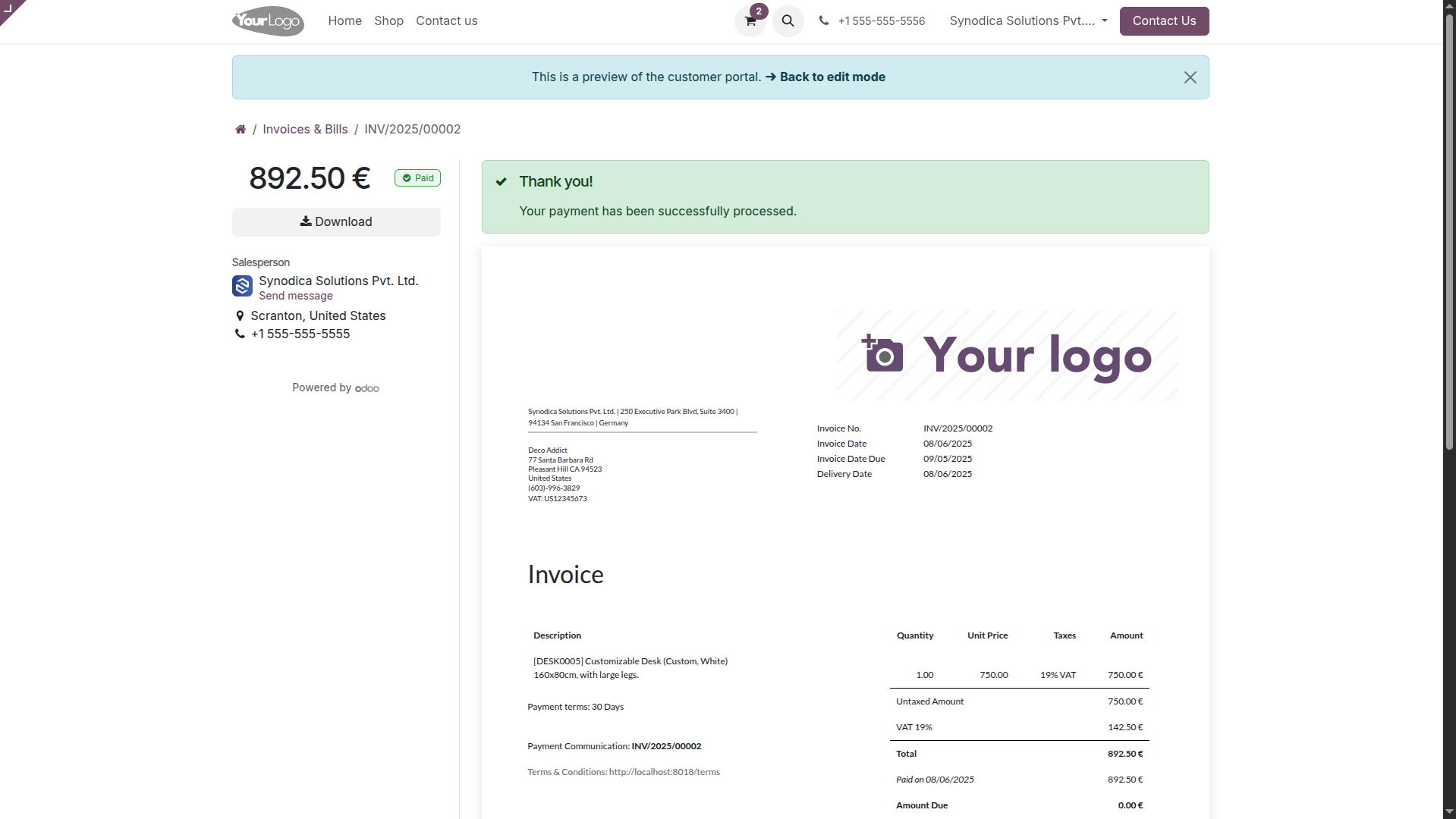This screenshot has height=819, width=1456.
Task: Click the Scranton, United States address
Action: (x=318, y=316)
